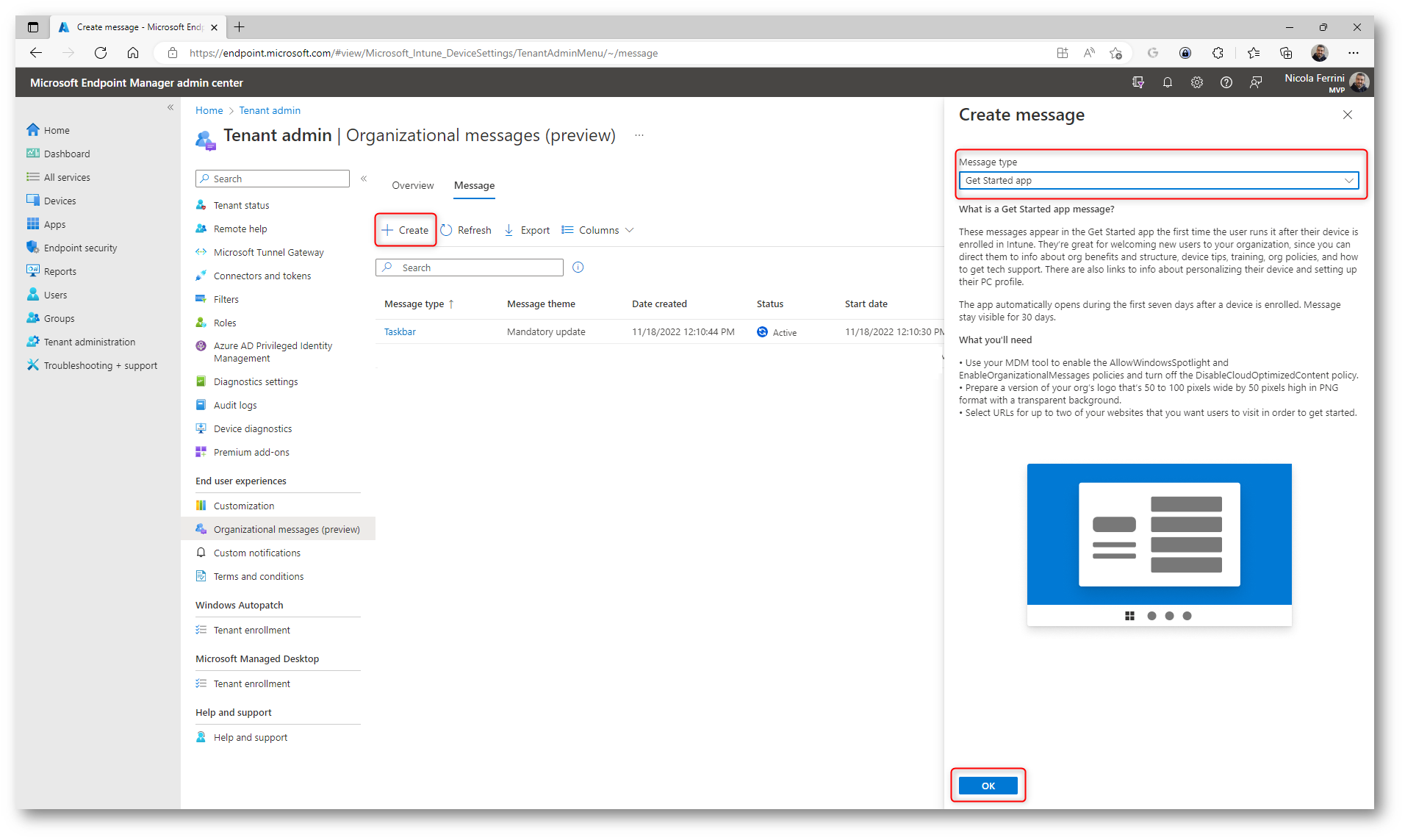Export the messages list

[527, 230]
